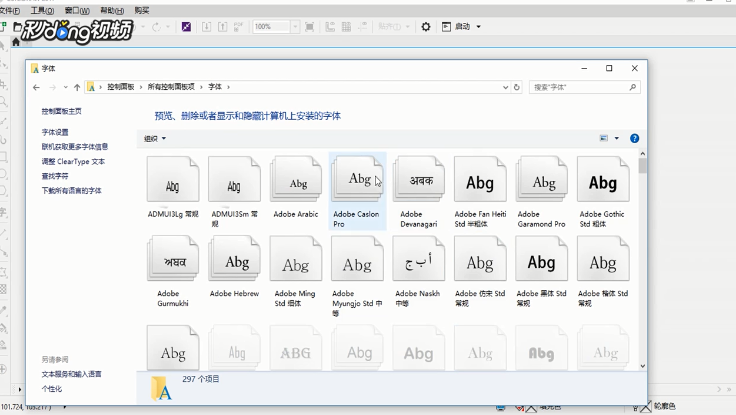Viewport: 736px width, 415px height.
Task: Refresh the Fonts folder view
Action: tap(517, 87)
